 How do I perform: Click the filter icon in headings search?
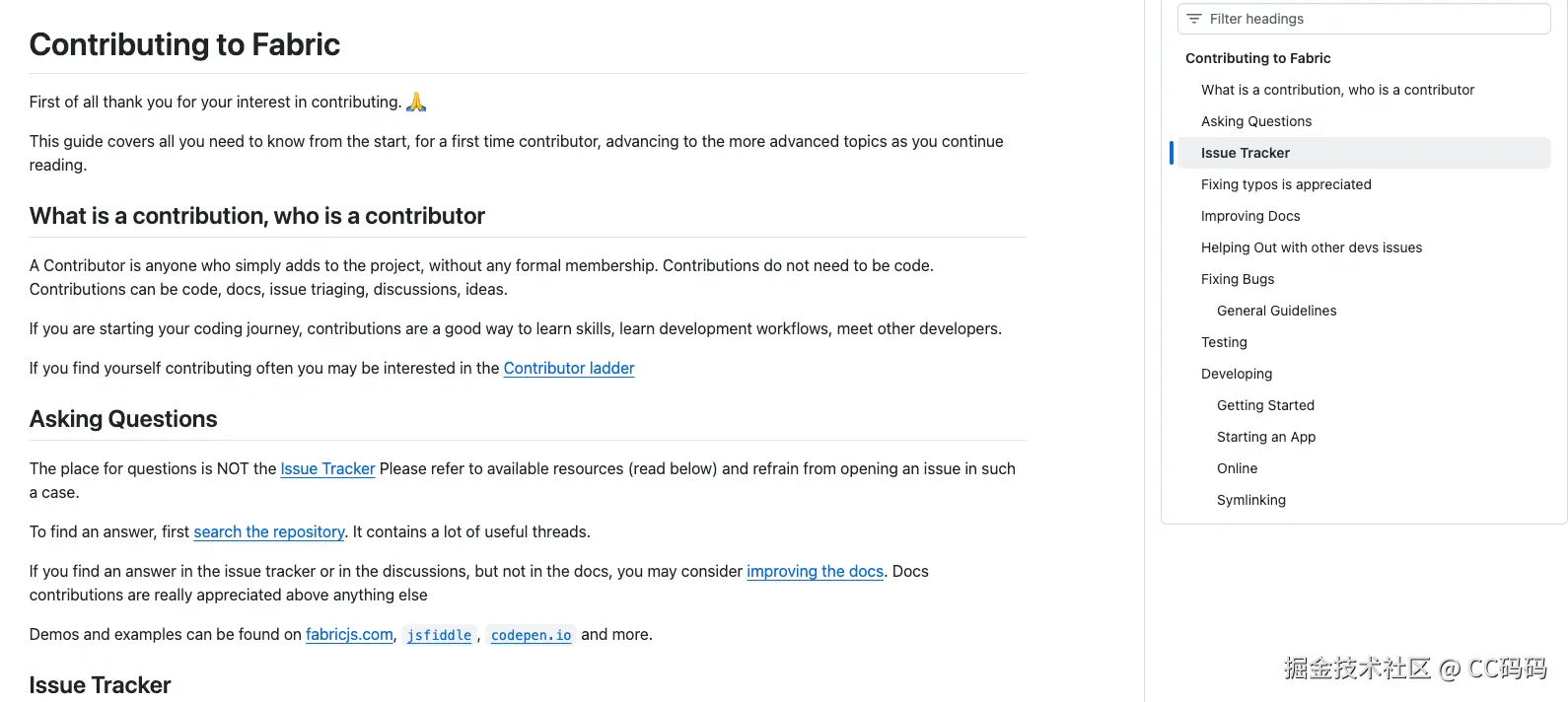(x=1194, y=19)
